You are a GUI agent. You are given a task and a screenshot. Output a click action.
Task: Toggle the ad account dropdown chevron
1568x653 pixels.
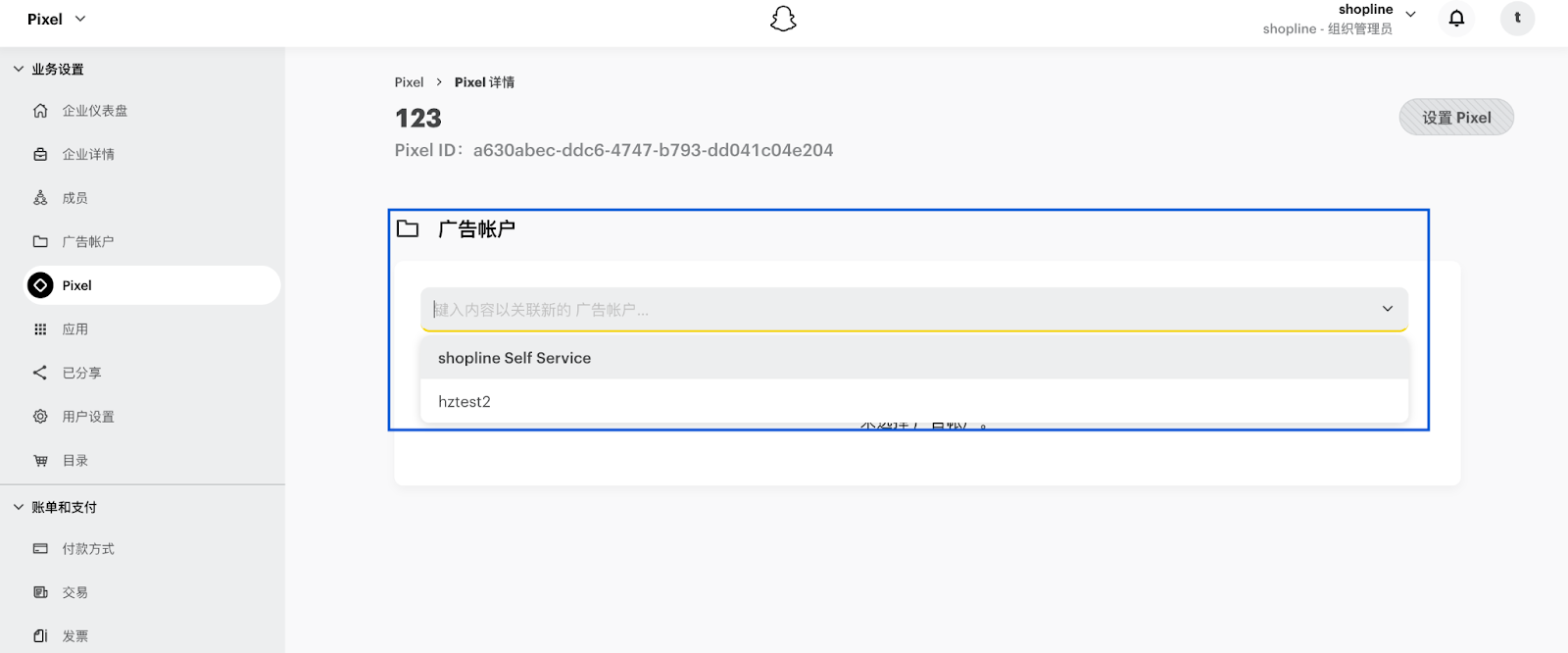(x=1388, y=309)
